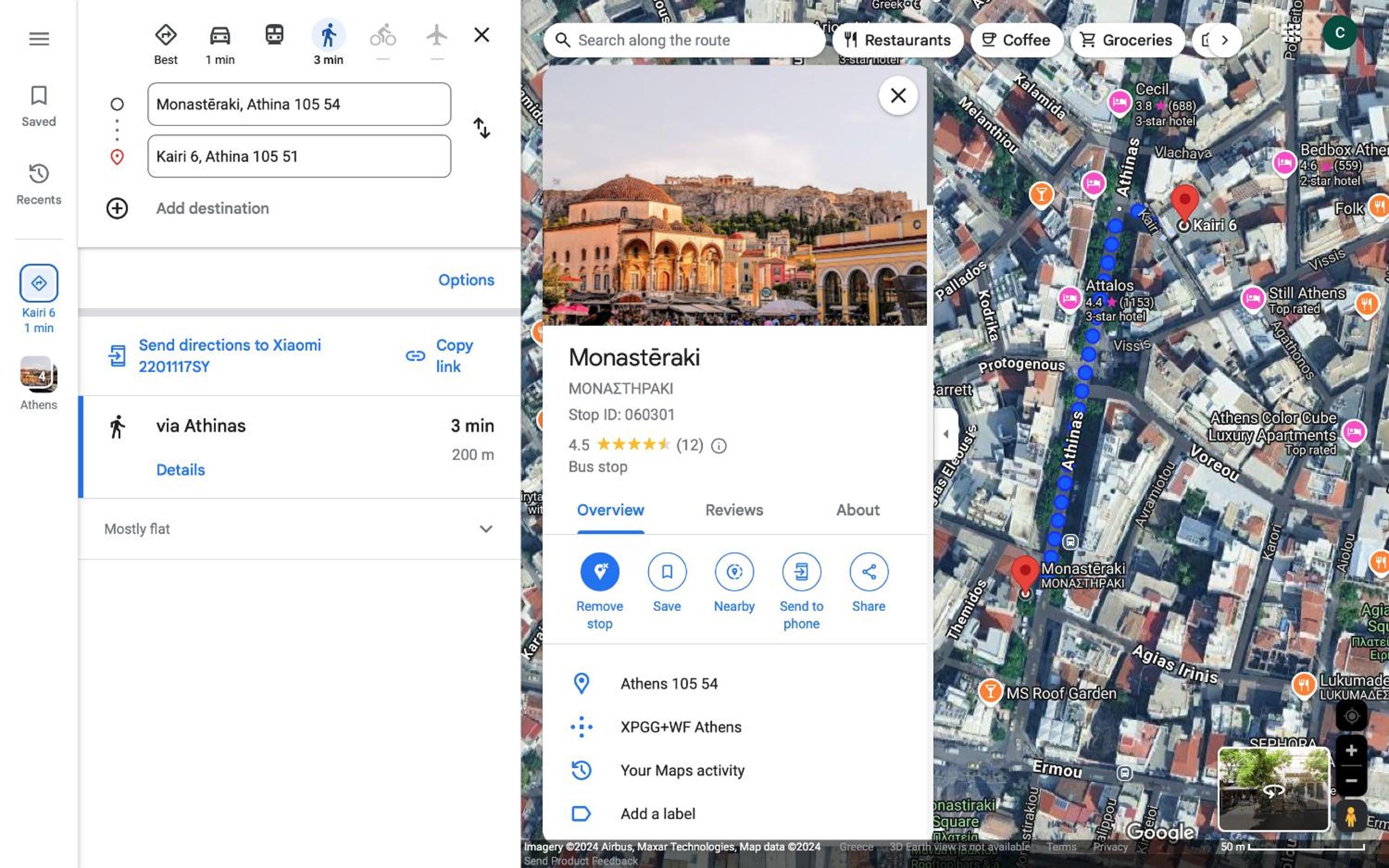Switch to the About tab
Image resolution: width=1389 pixels, height=868 pixels.
pyautogui.click(x=857, y=510)
